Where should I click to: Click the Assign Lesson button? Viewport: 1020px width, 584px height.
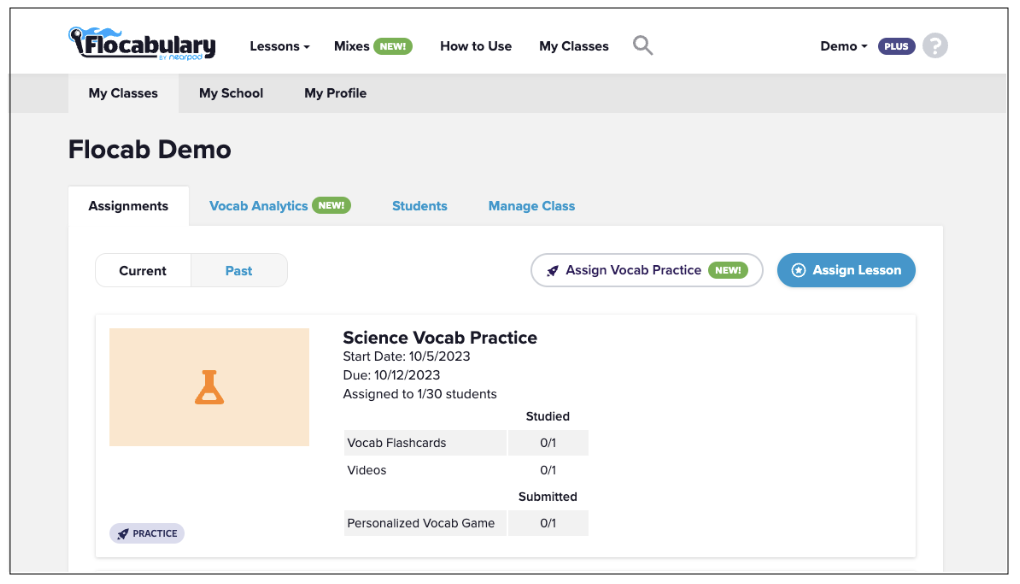click(x=846, y=270)
